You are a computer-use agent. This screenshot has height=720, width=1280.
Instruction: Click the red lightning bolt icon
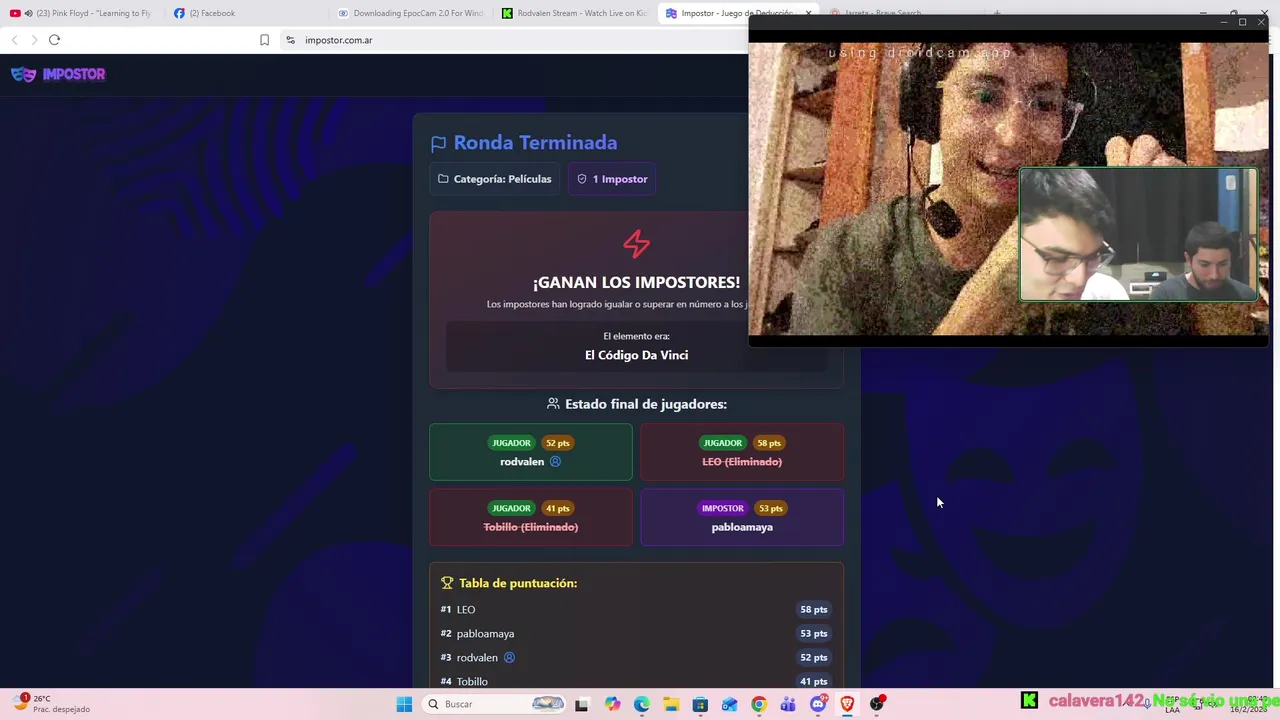pyautogui.click(x=636, y=244)
